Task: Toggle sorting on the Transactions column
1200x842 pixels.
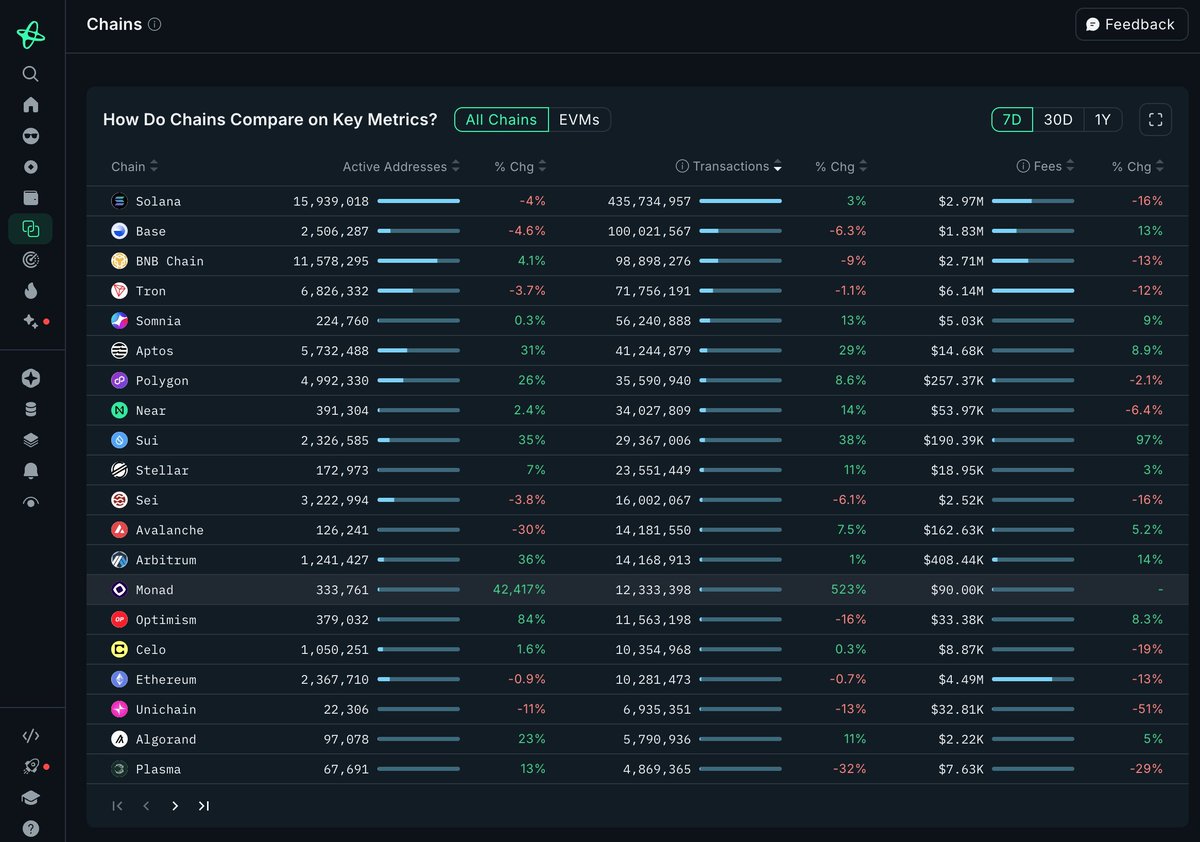Action: coord(729,166)
